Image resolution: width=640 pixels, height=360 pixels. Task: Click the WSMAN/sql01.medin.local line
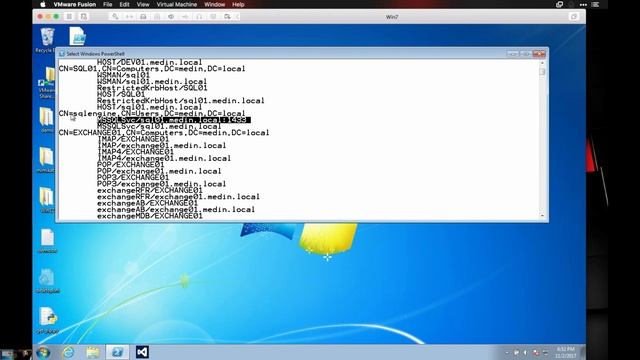[152, 81]
